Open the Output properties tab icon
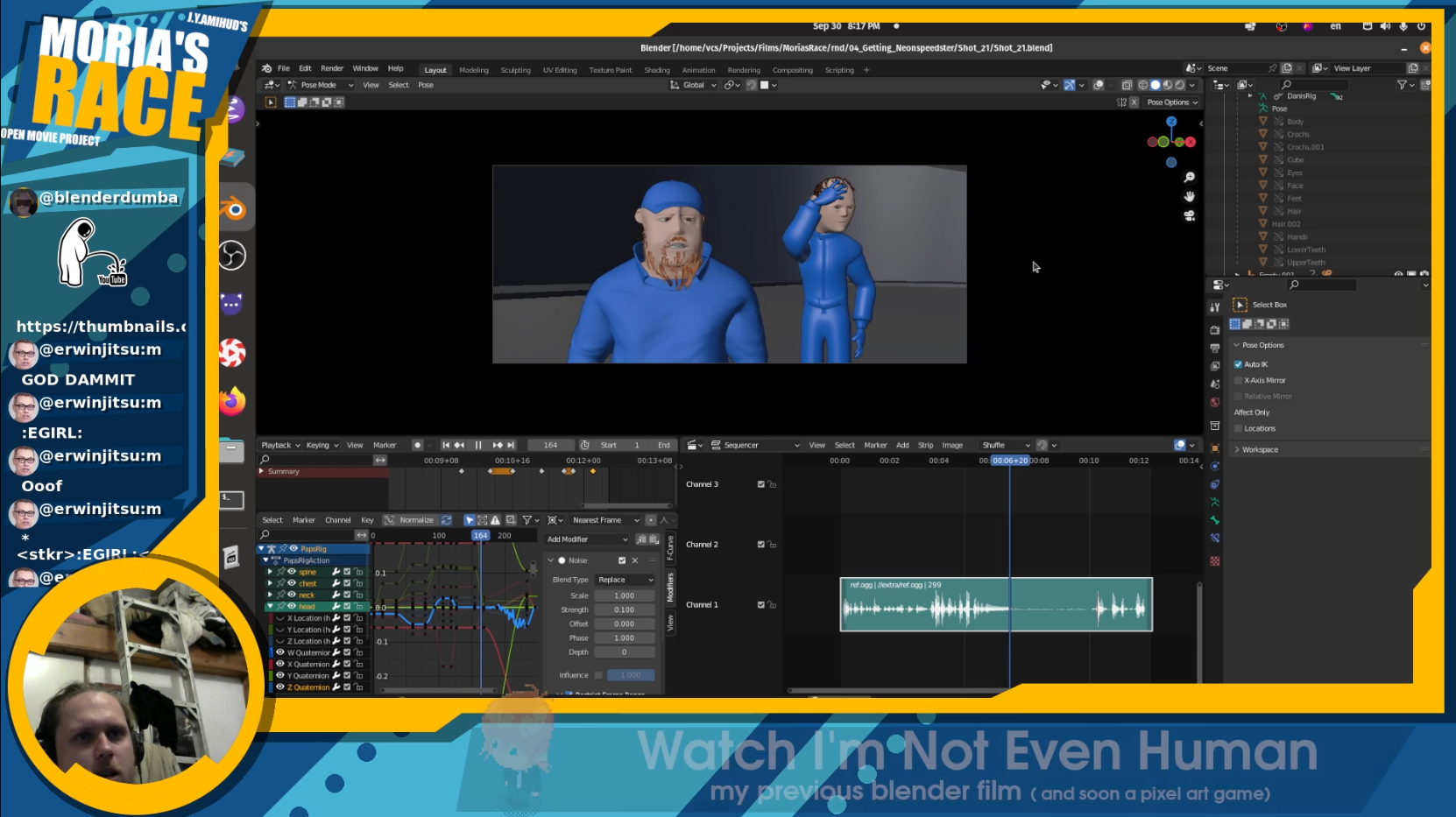1456x817 pixels. tap(1214, 348)
